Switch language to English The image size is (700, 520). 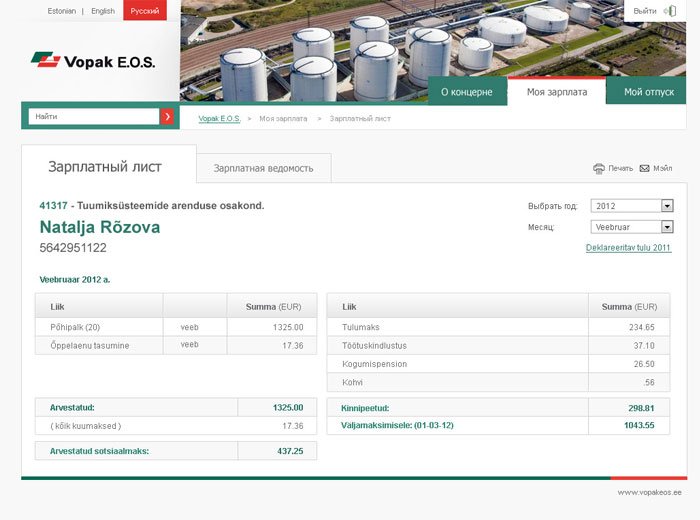coord(103,11)
